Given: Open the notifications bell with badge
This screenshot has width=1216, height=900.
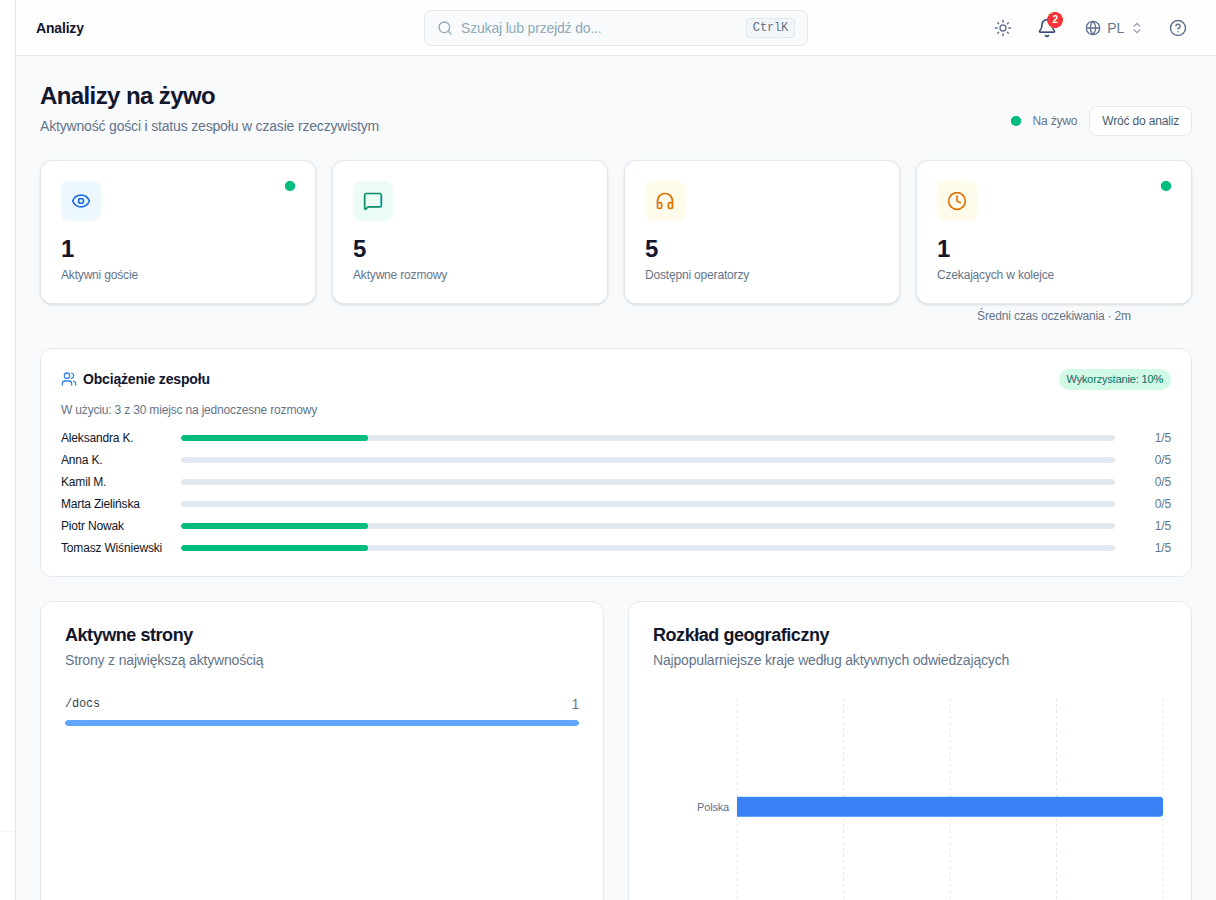Looking at the screenshot, I should (x=1047, y=28).
